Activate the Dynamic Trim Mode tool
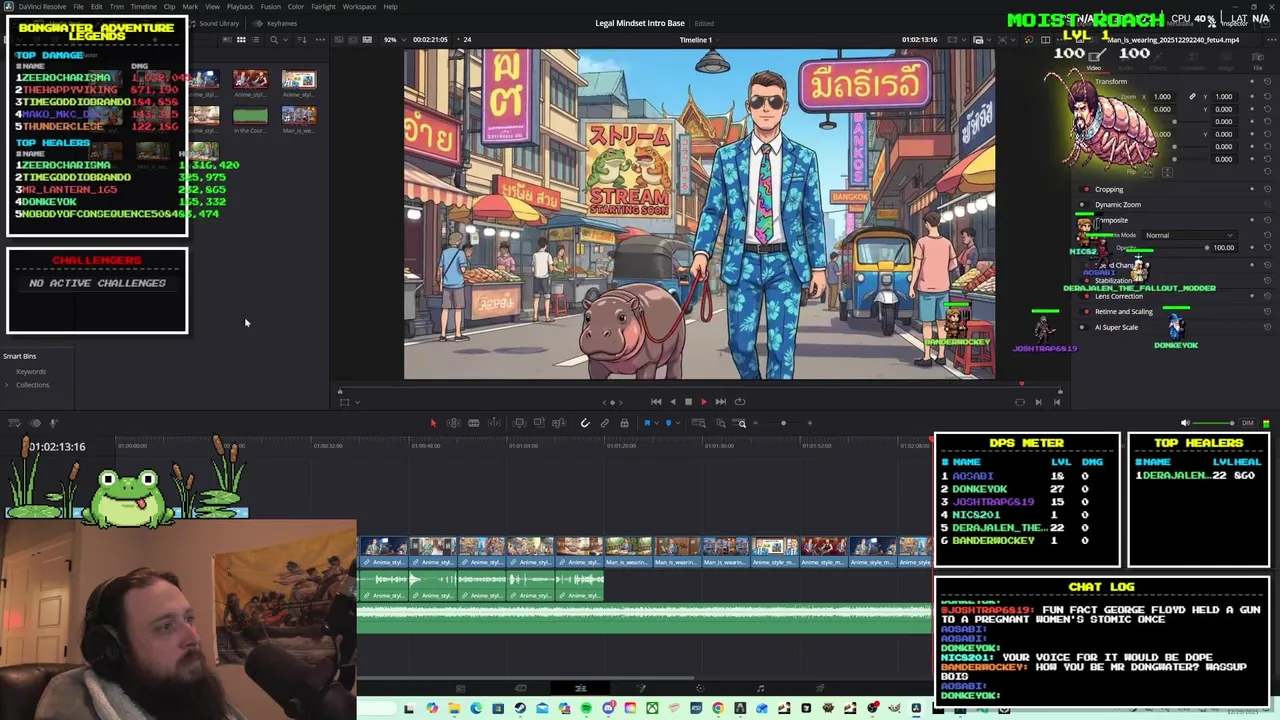This screenshot has height=720, width=1280. coord(473,423)
